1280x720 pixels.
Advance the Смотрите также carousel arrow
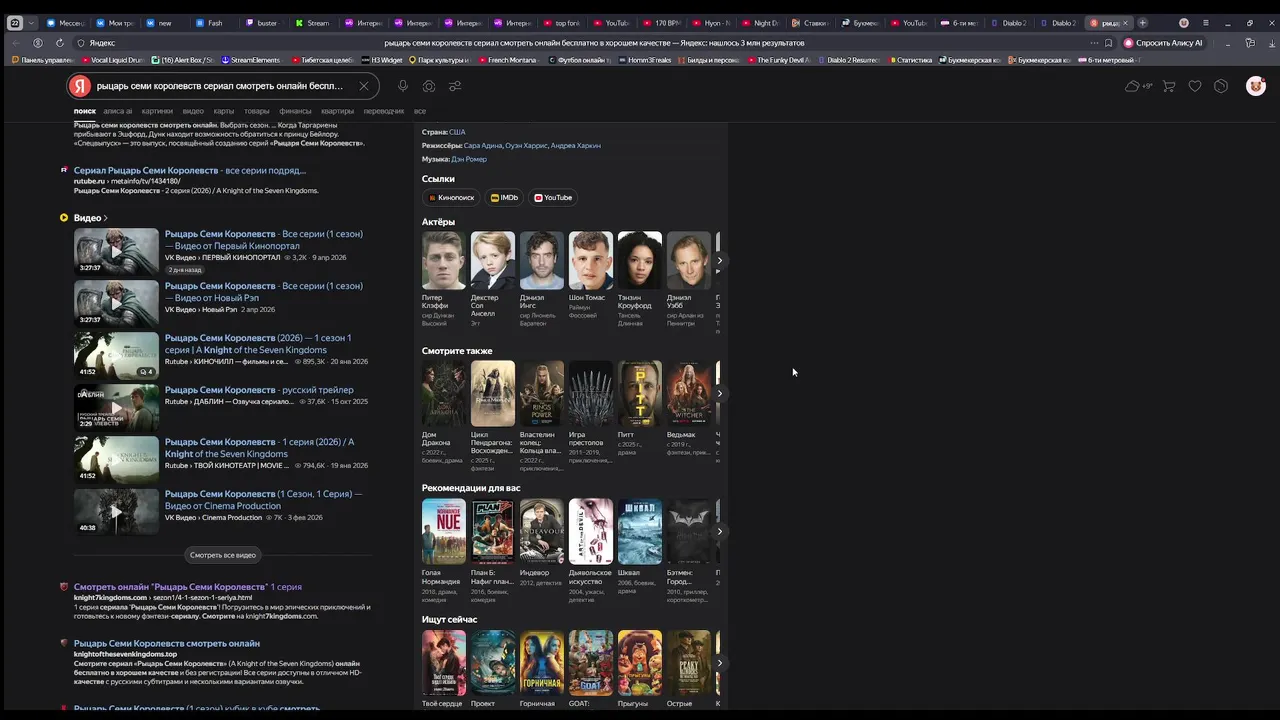[720, 394]
